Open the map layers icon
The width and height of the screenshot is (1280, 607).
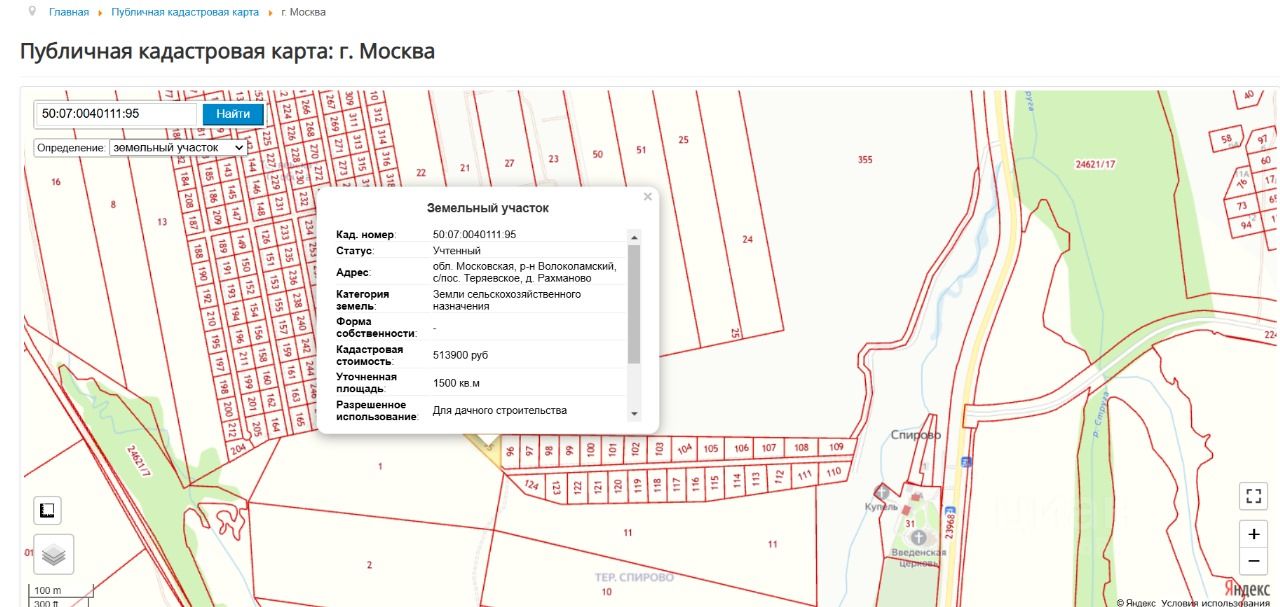coord(54,554)
